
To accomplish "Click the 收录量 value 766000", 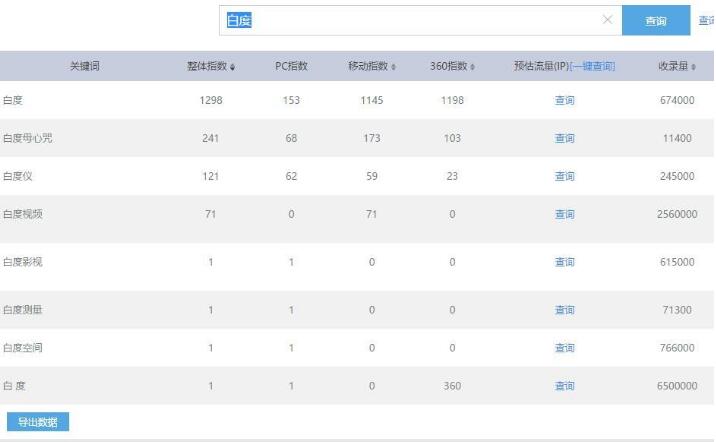I will pos(677,347).
